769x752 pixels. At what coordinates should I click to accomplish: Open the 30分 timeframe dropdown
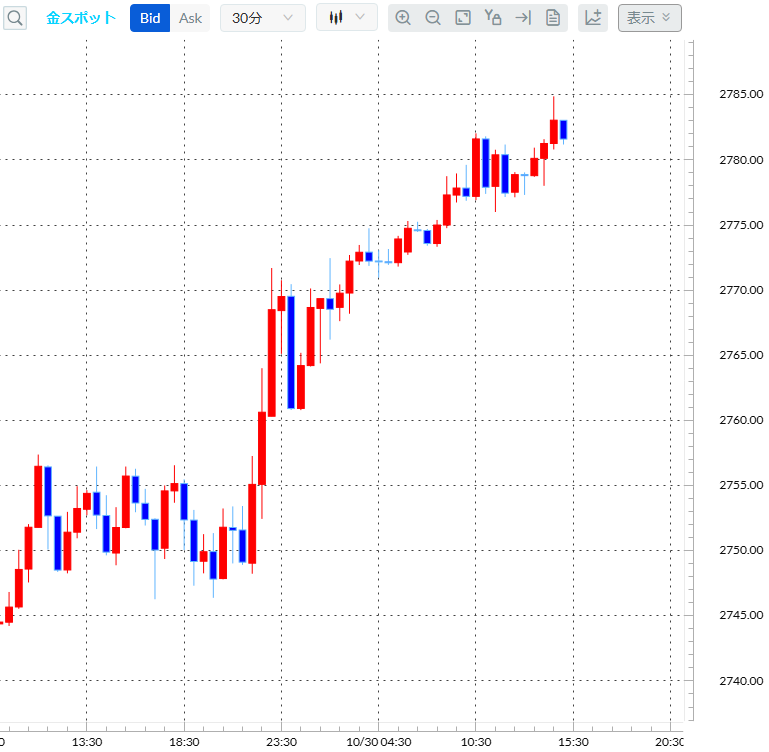point(263,18)
